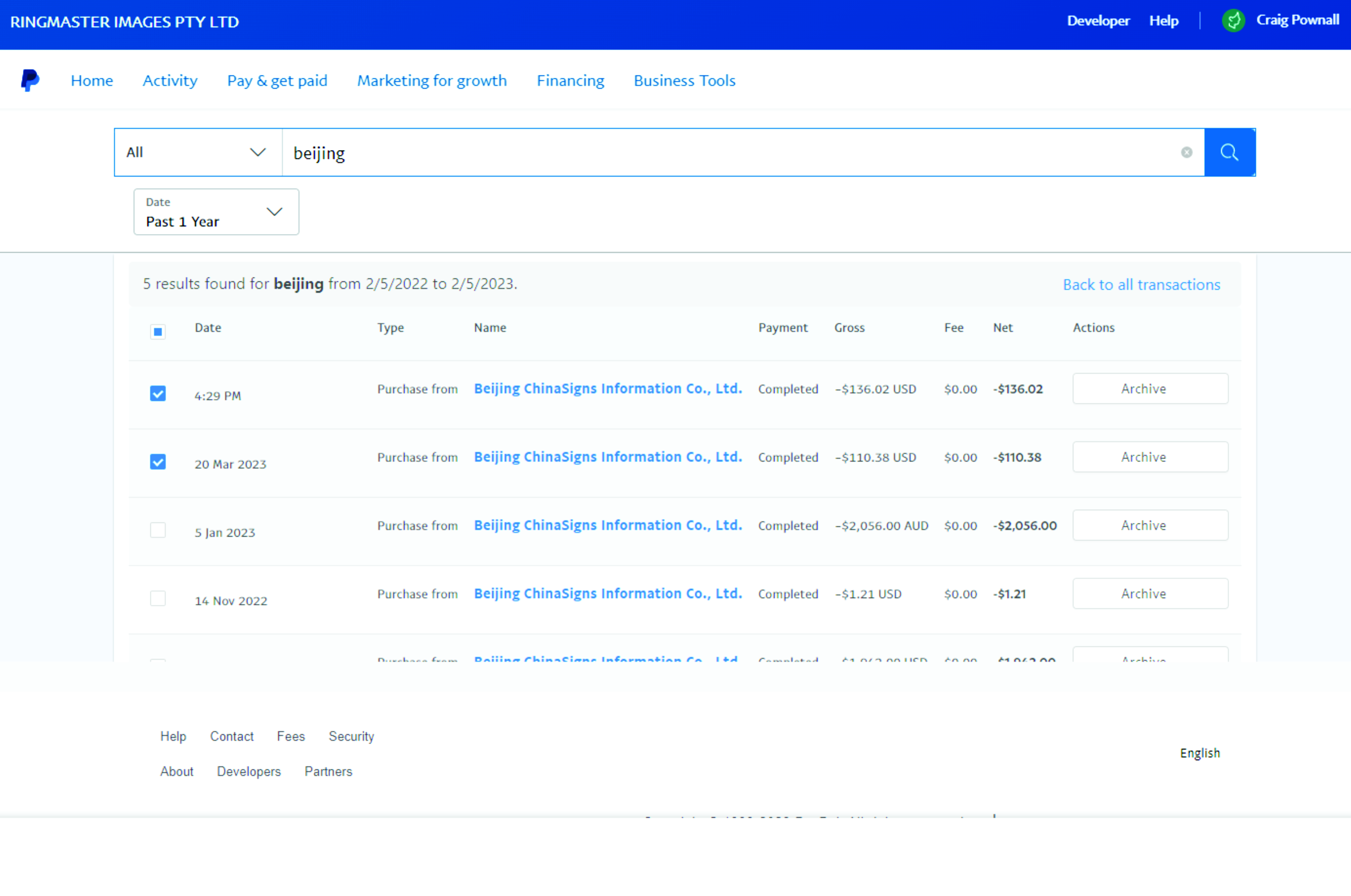The width and height of the screenshot is (1351, 896).
Task: Click the Craig Pownall account name
Action: [1297, 21]
